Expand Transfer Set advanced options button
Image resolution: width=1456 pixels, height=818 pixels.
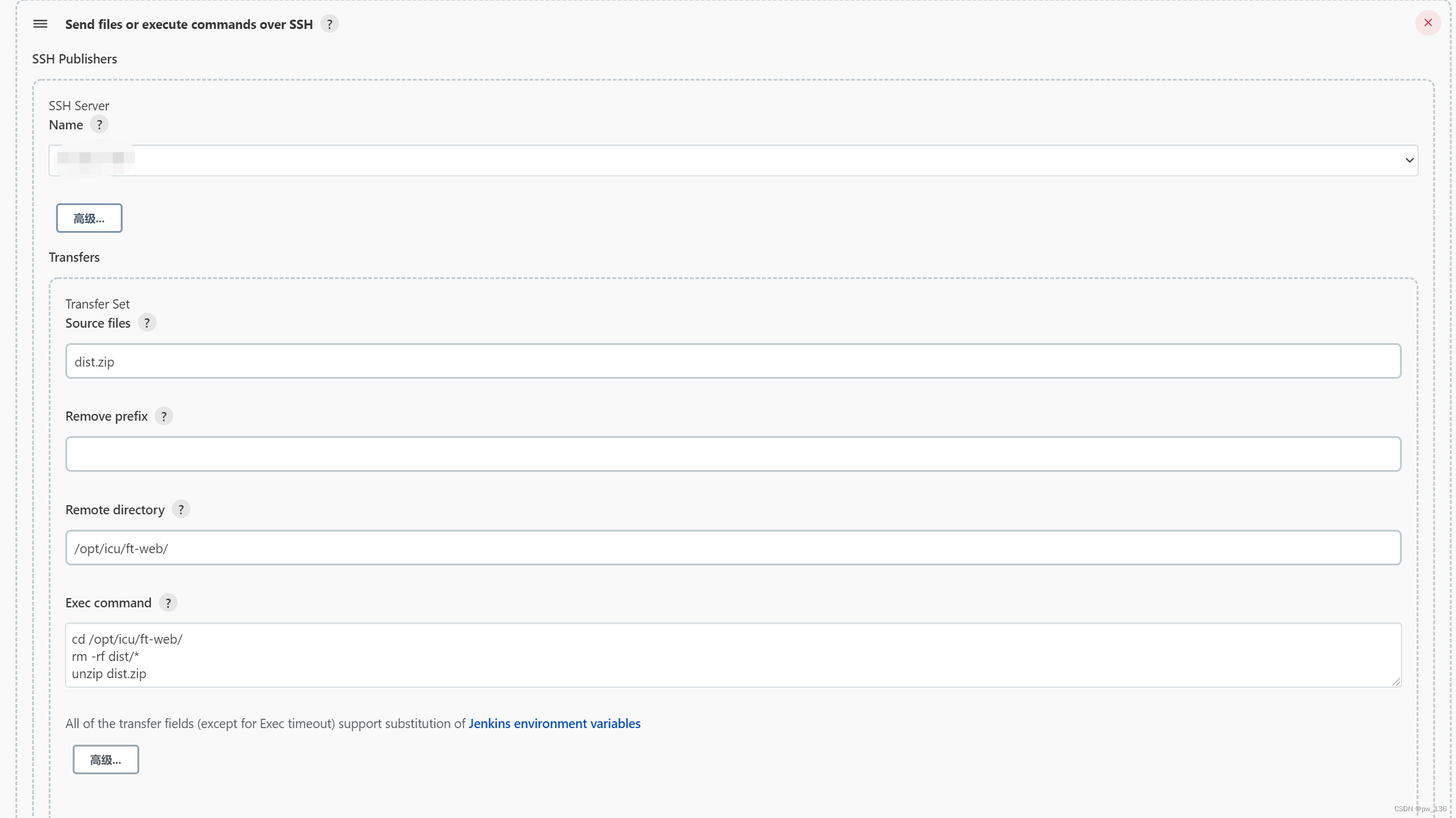coord(106,759)
